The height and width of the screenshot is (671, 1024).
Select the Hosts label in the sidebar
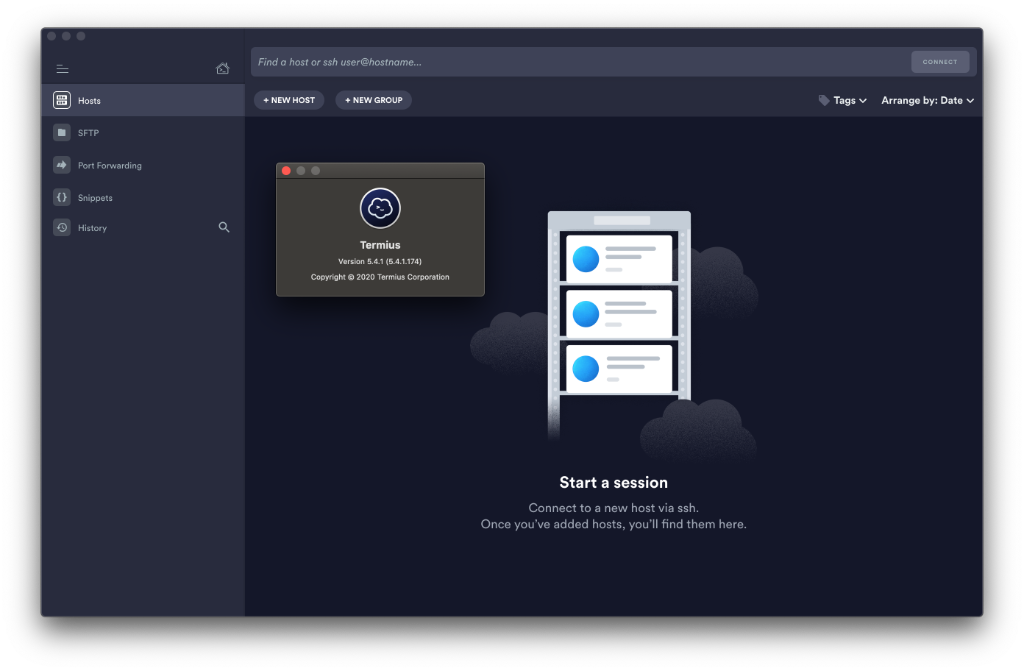(x=89, y=101)
